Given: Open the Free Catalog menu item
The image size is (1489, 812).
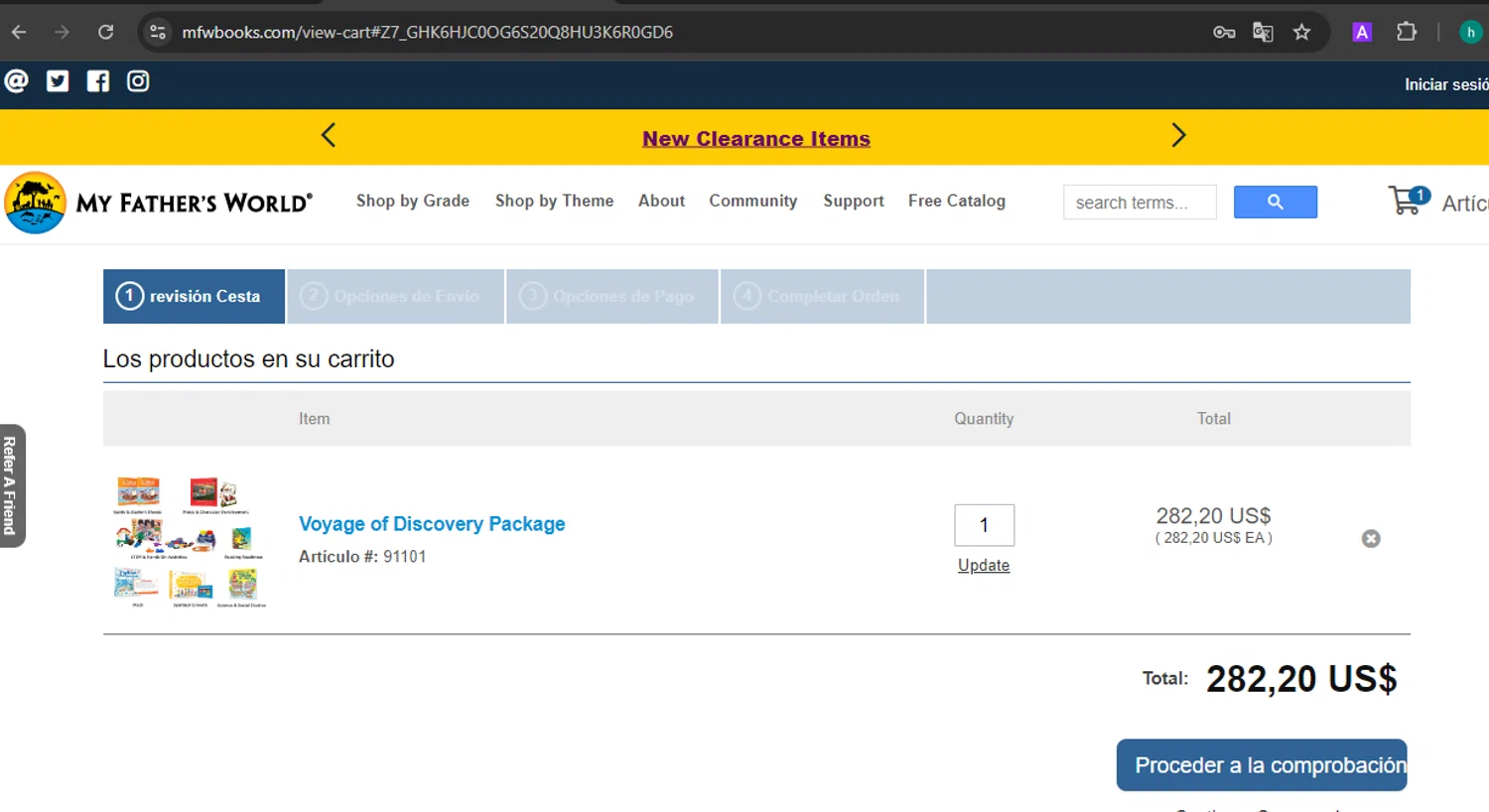Looking at the screenshot, I should point(957,201).
